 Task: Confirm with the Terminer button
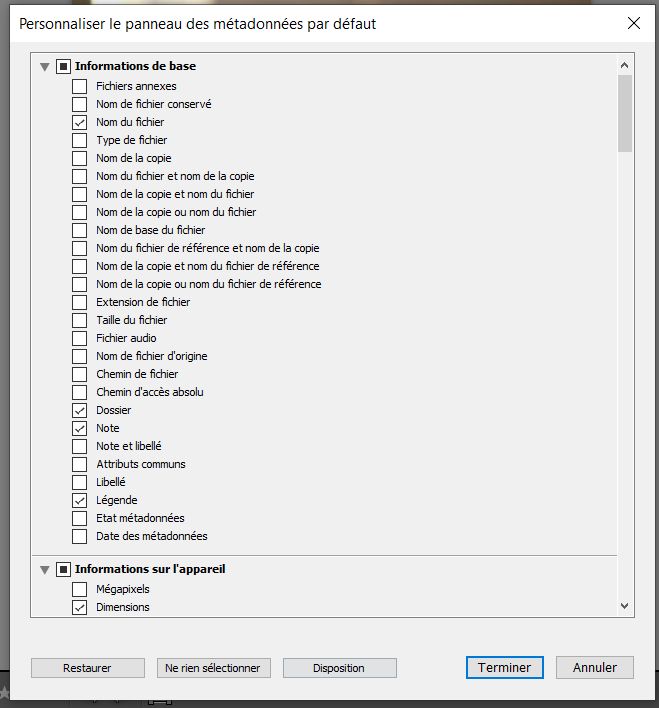[x=505, y=667]
